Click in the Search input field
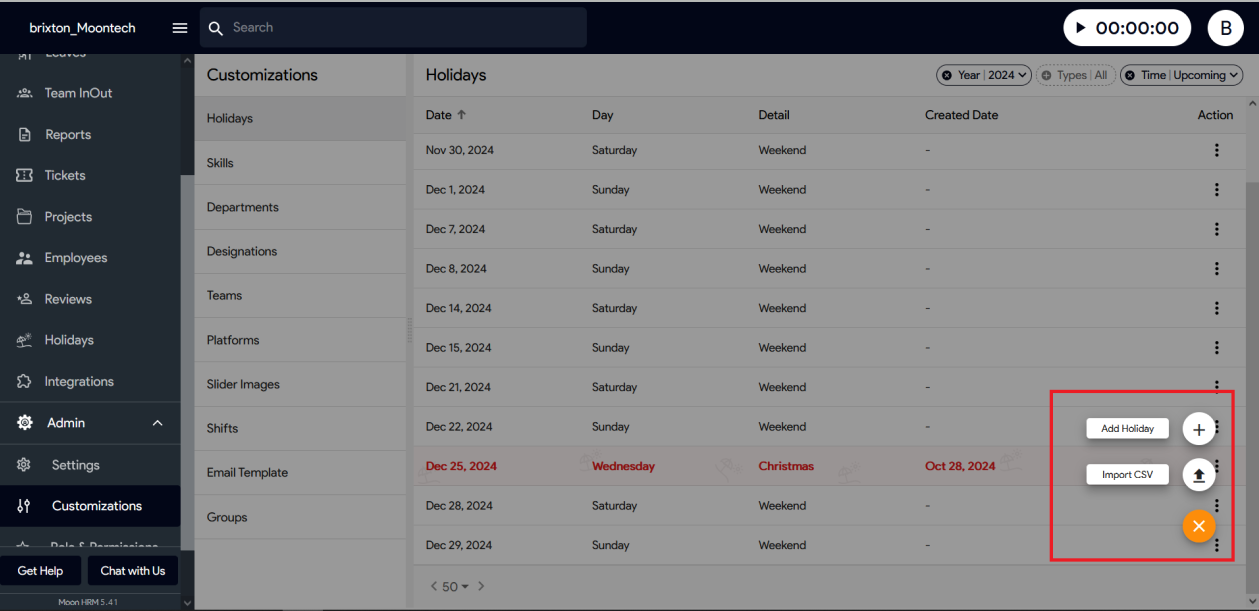This screenshot has height=611, width=1259. point(400,28)
